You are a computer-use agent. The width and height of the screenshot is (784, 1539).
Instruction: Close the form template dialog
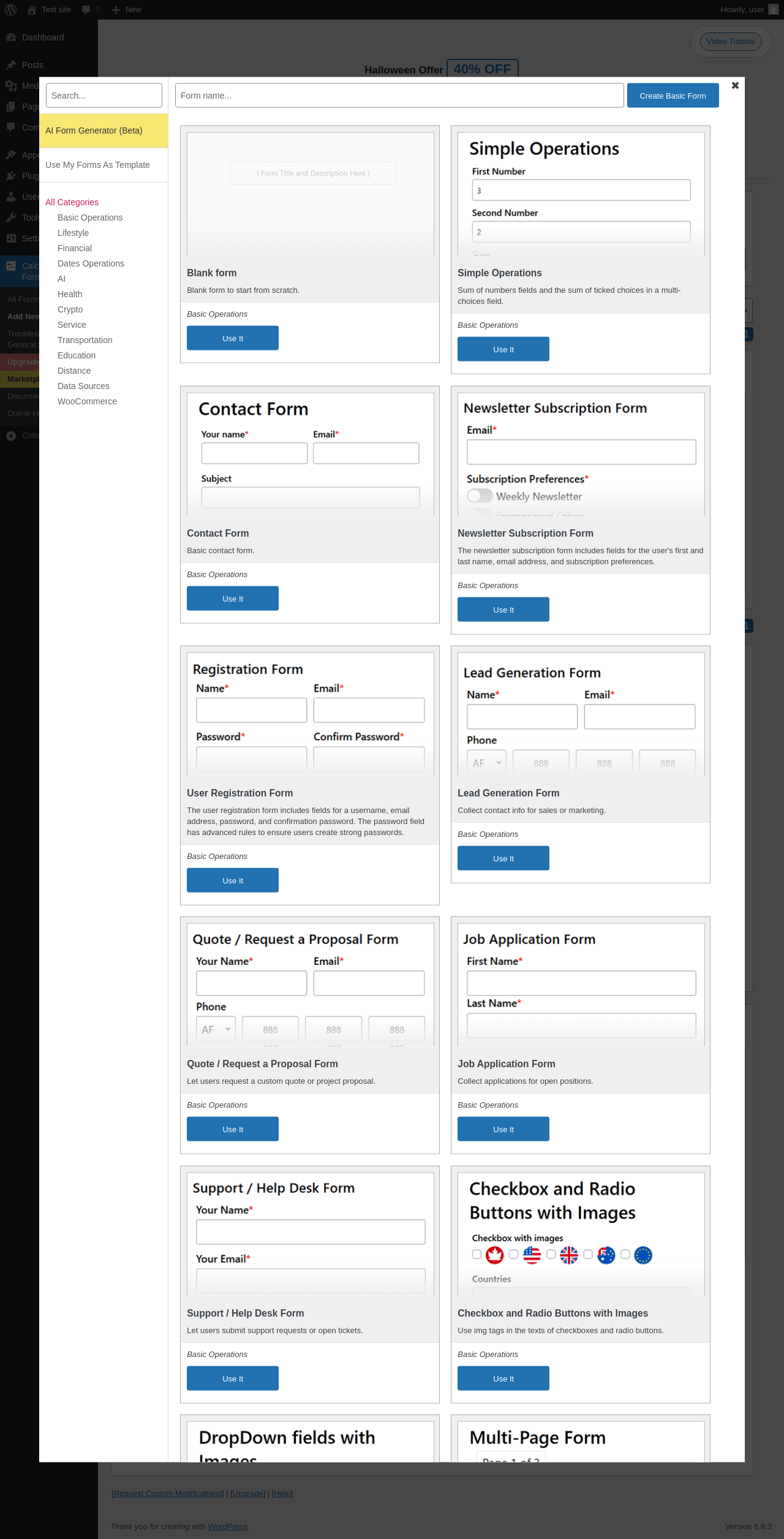pos(735,86)
